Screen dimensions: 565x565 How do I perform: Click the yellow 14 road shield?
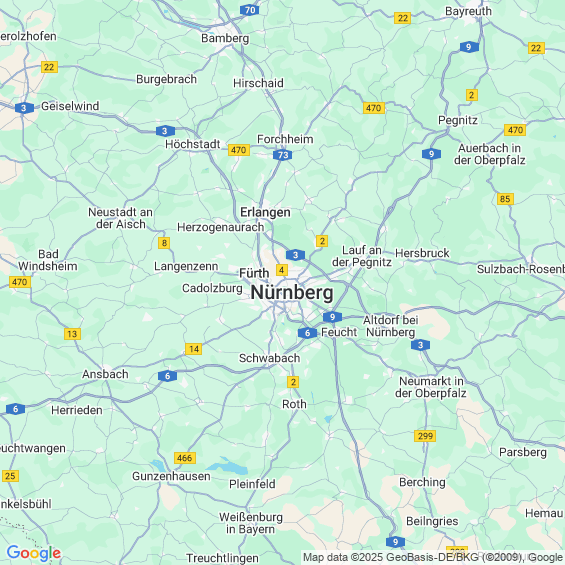tap(193, 349)
